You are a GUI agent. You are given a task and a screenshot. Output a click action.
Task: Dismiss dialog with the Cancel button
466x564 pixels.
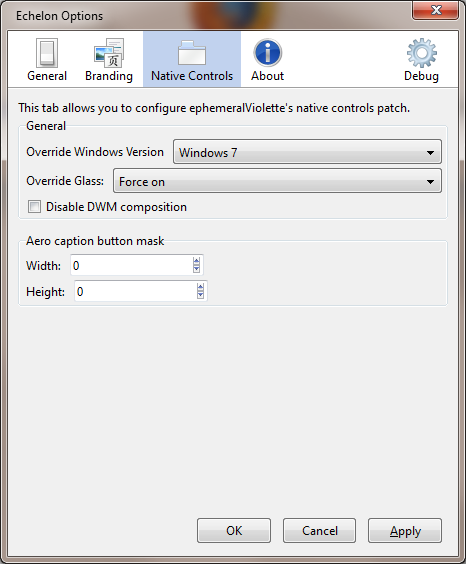319,531
